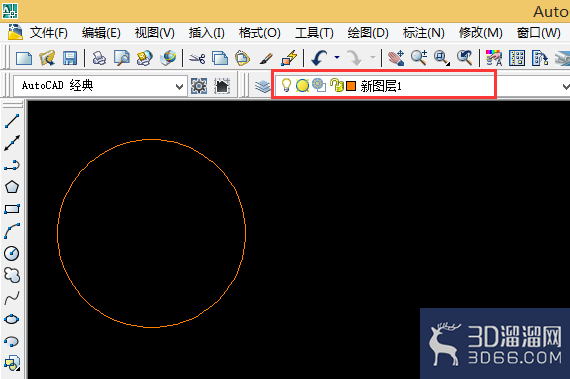Click the Zoom Window icon
This screenshot has height=379, width=570.
[x=442, y=58]
